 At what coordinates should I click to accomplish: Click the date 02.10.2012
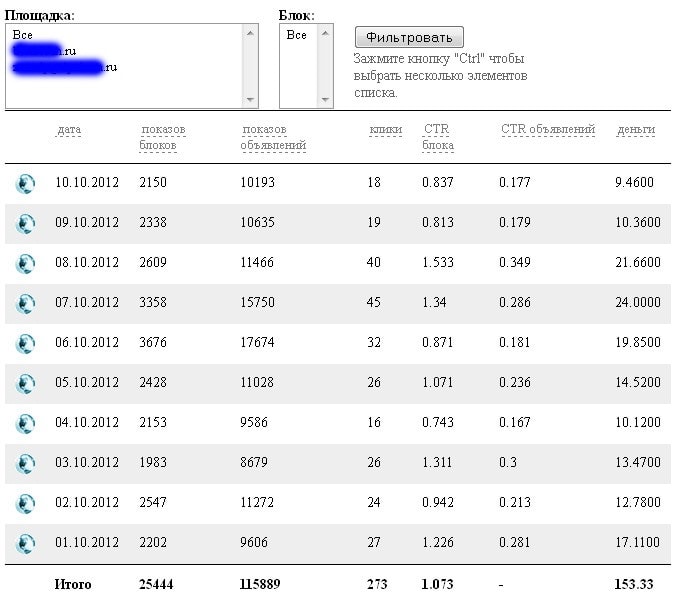pyautogui.click(x=87, y=503)
